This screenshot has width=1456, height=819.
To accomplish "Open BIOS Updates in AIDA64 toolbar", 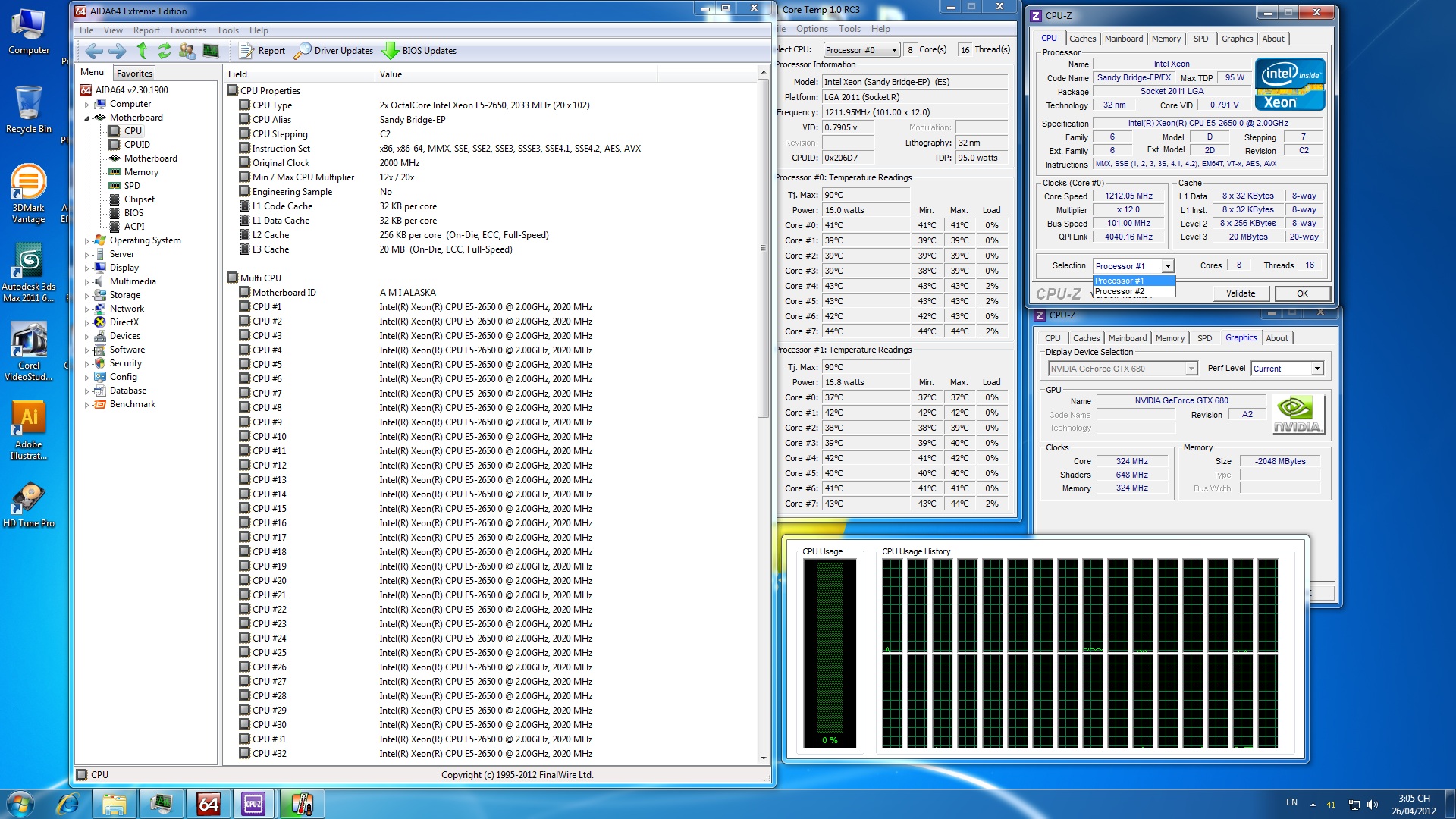I will click(419, 51).
